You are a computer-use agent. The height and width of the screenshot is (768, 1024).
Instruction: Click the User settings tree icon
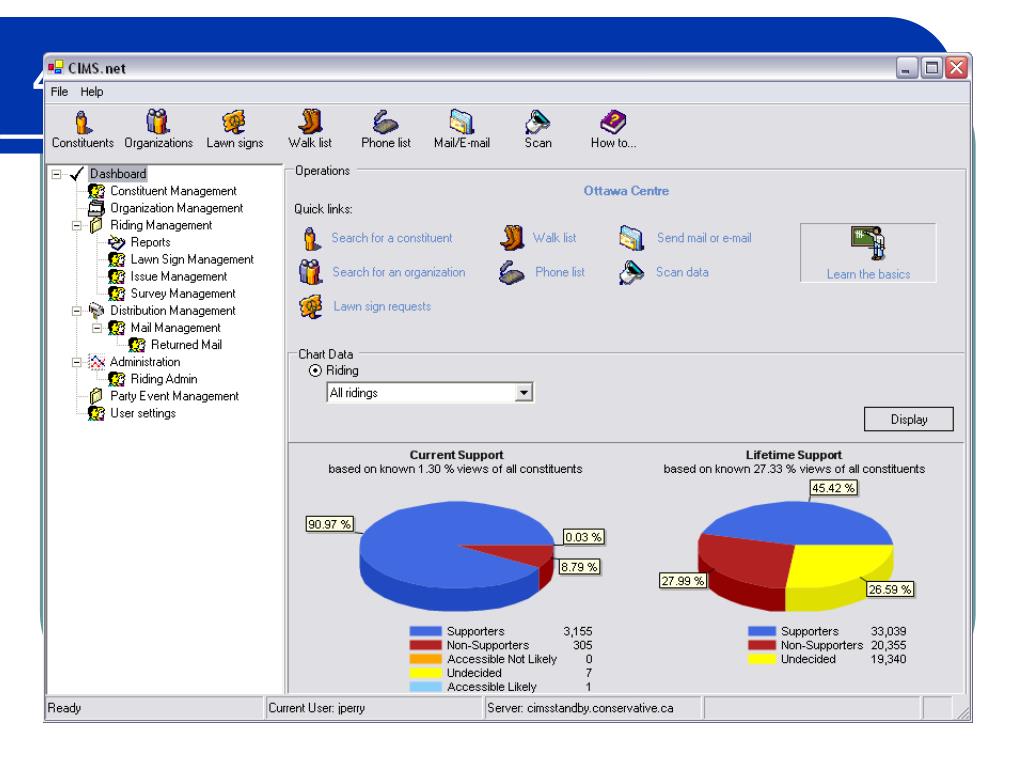click(x=96, y=413)
